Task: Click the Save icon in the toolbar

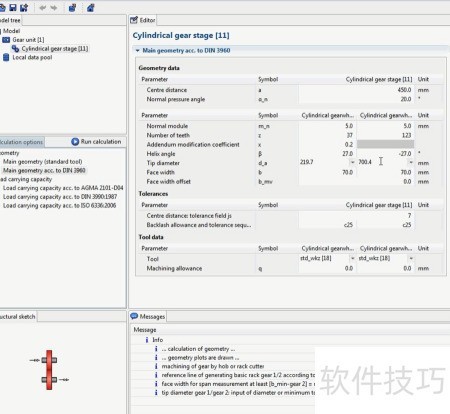Action: coord(13,7)
